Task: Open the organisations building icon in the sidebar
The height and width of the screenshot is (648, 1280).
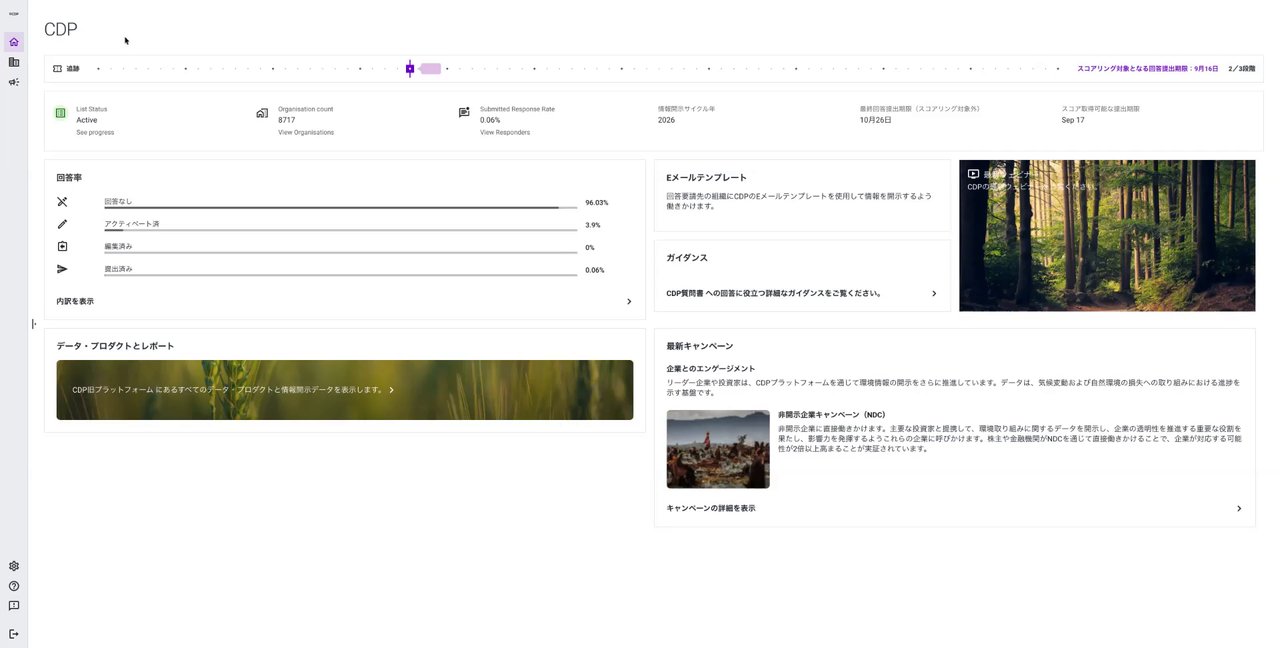Action: tap(14, 62)
